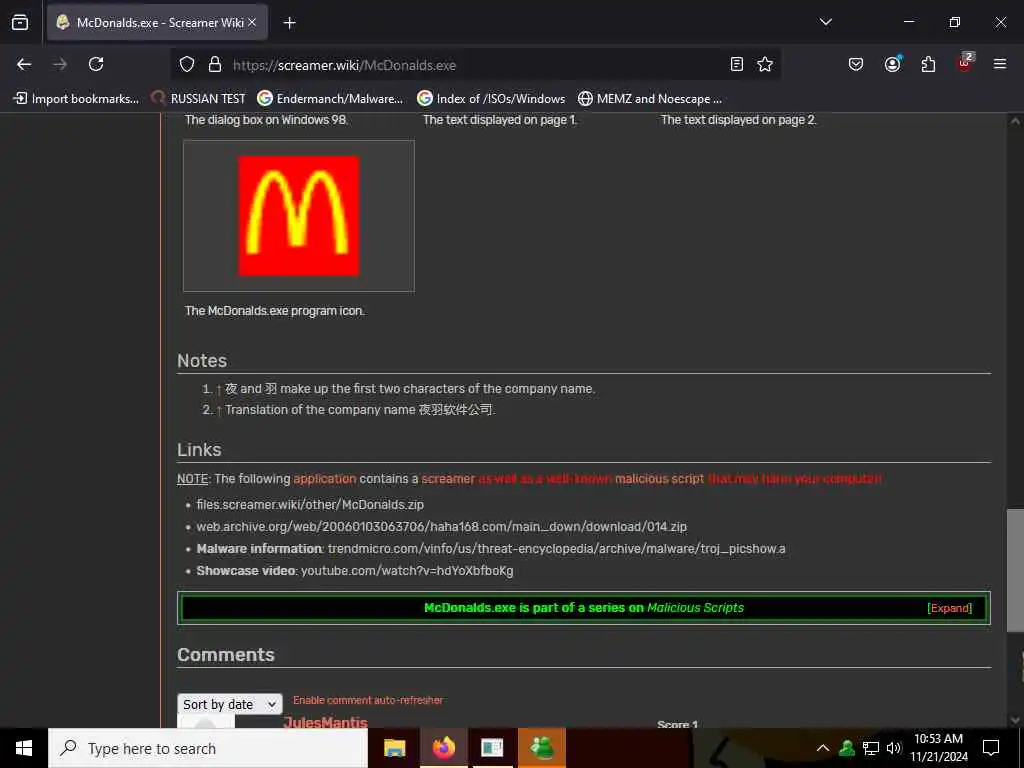This screenshot has height=768, width=1024.
Task: Open the taskbar app with window icon
Action: [492, 748]
